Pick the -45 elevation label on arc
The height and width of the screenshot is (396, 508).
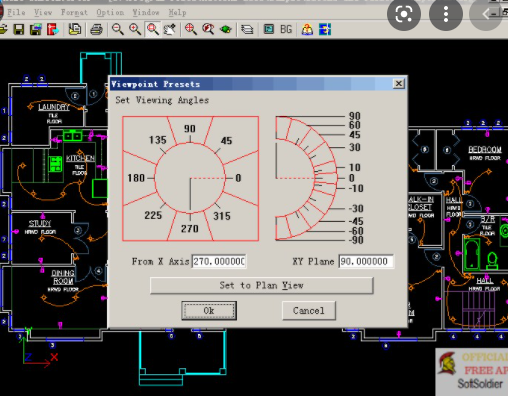tap(356, 221)
